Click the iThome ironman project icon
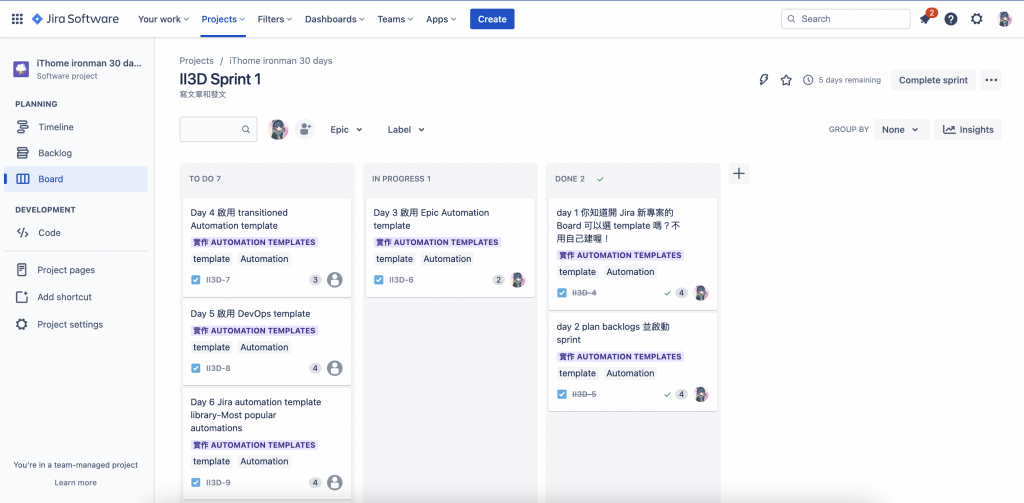 pyautogui.click(x=21, y=69)
